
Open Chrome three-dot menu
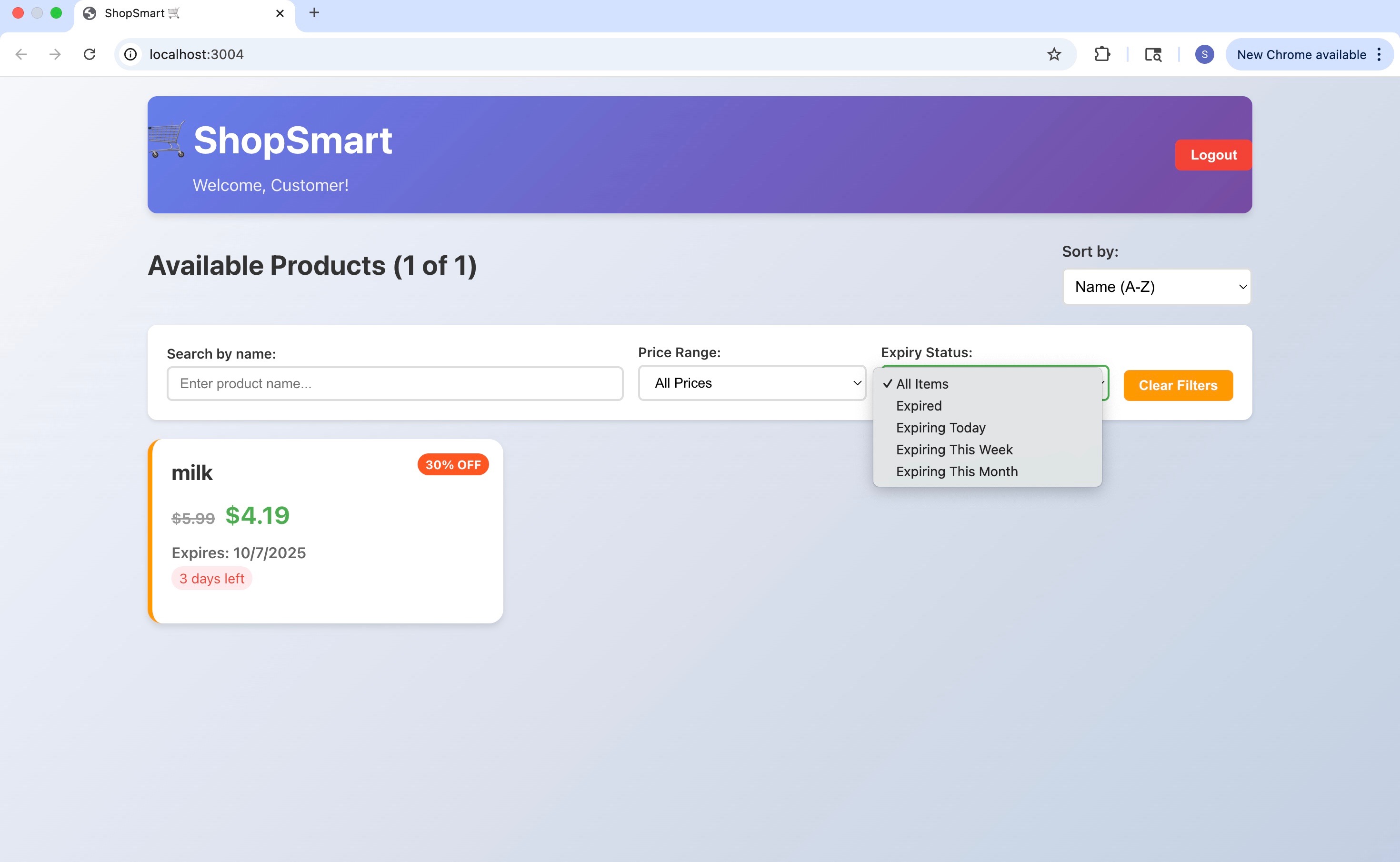[1379, 54]
